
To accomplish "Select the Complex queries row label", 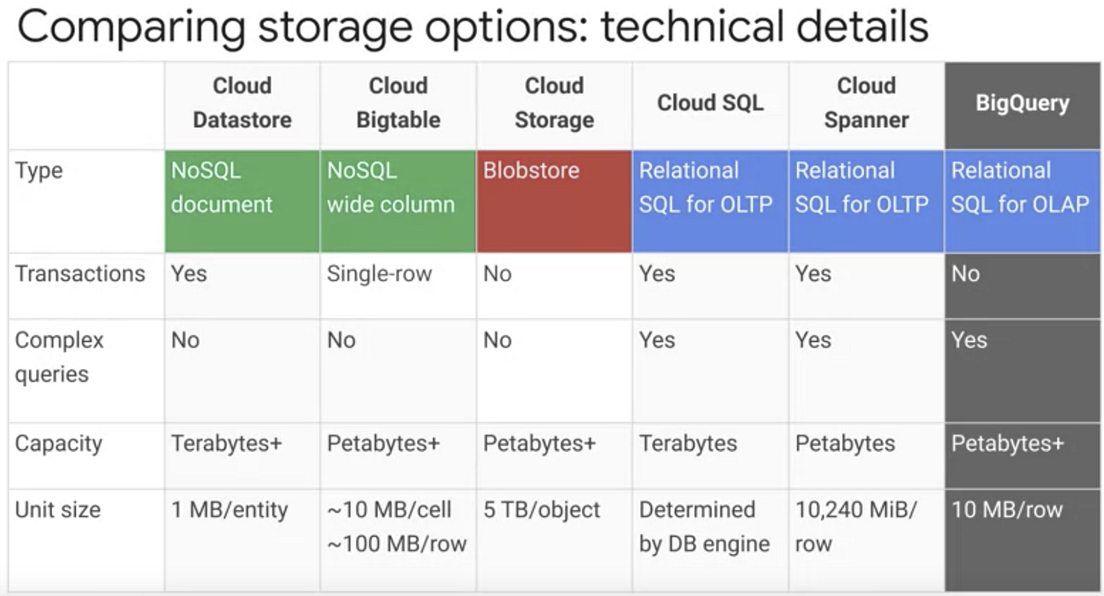I will click(59, 357).
